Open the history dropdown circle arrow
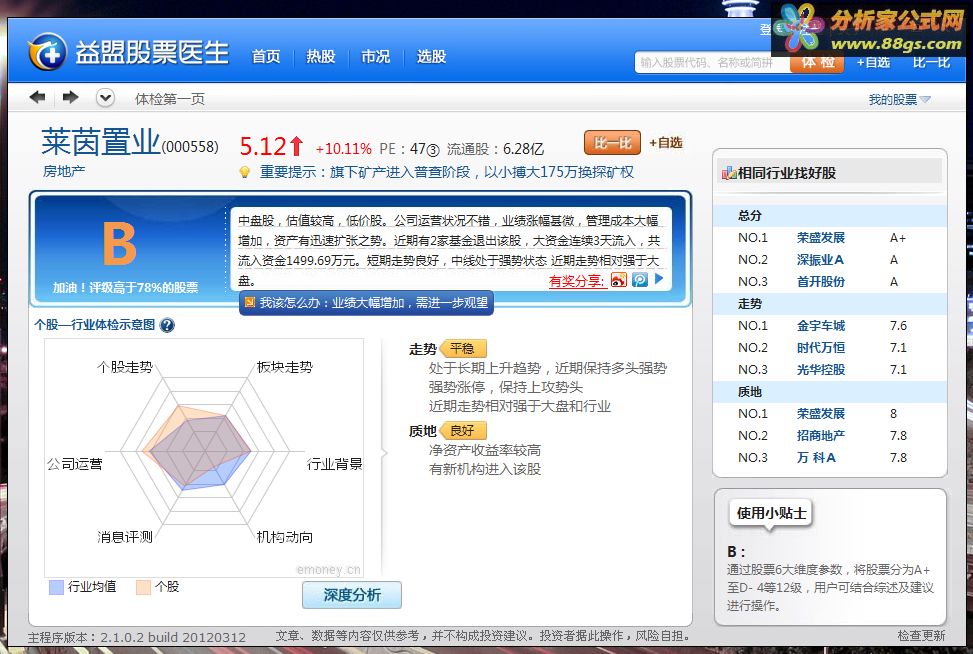Screen dimensions: 973x654 point(105,98)
